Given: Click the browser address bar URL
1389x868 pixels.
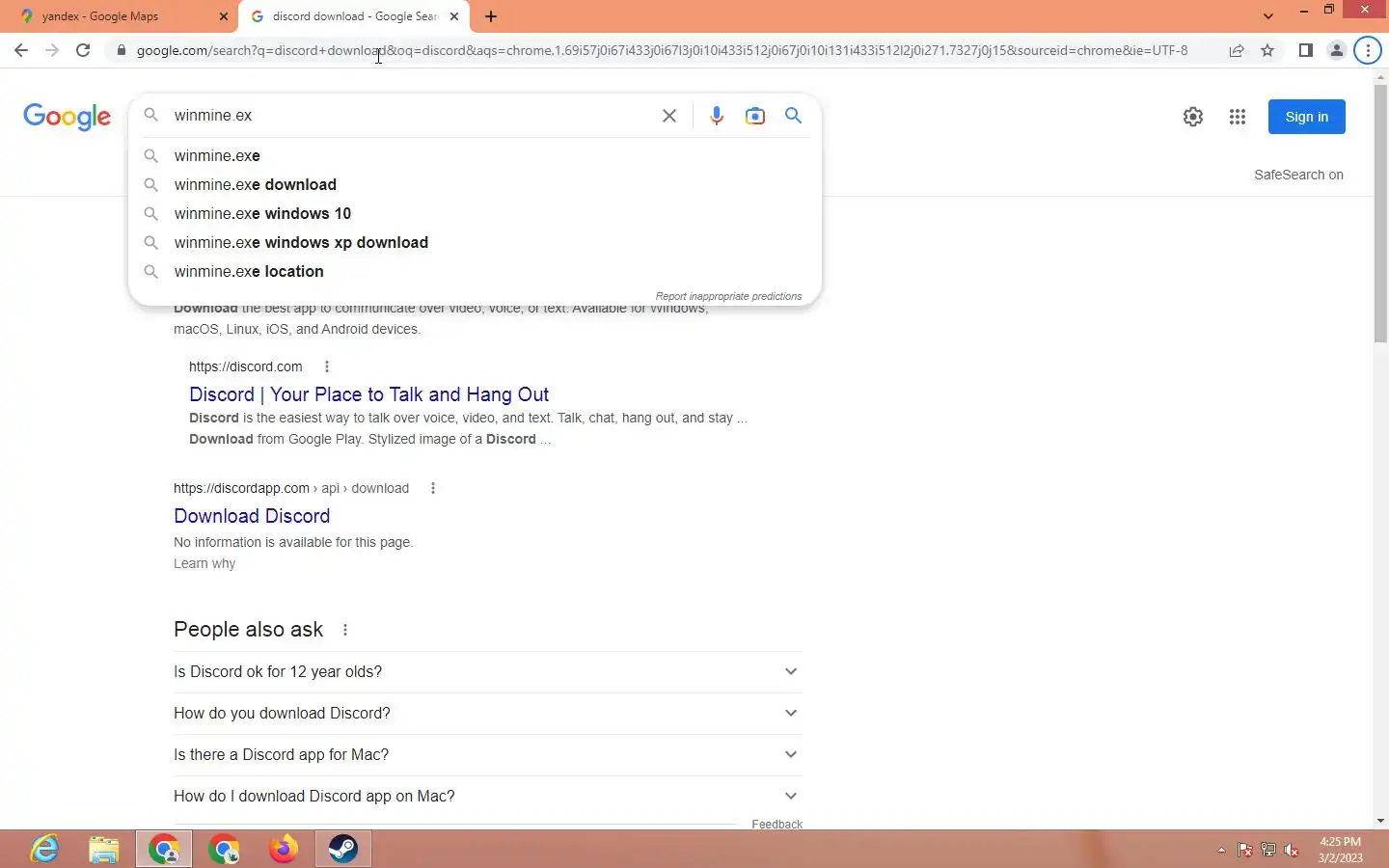Looking at the screenshot, I should (x=662, y=50).
